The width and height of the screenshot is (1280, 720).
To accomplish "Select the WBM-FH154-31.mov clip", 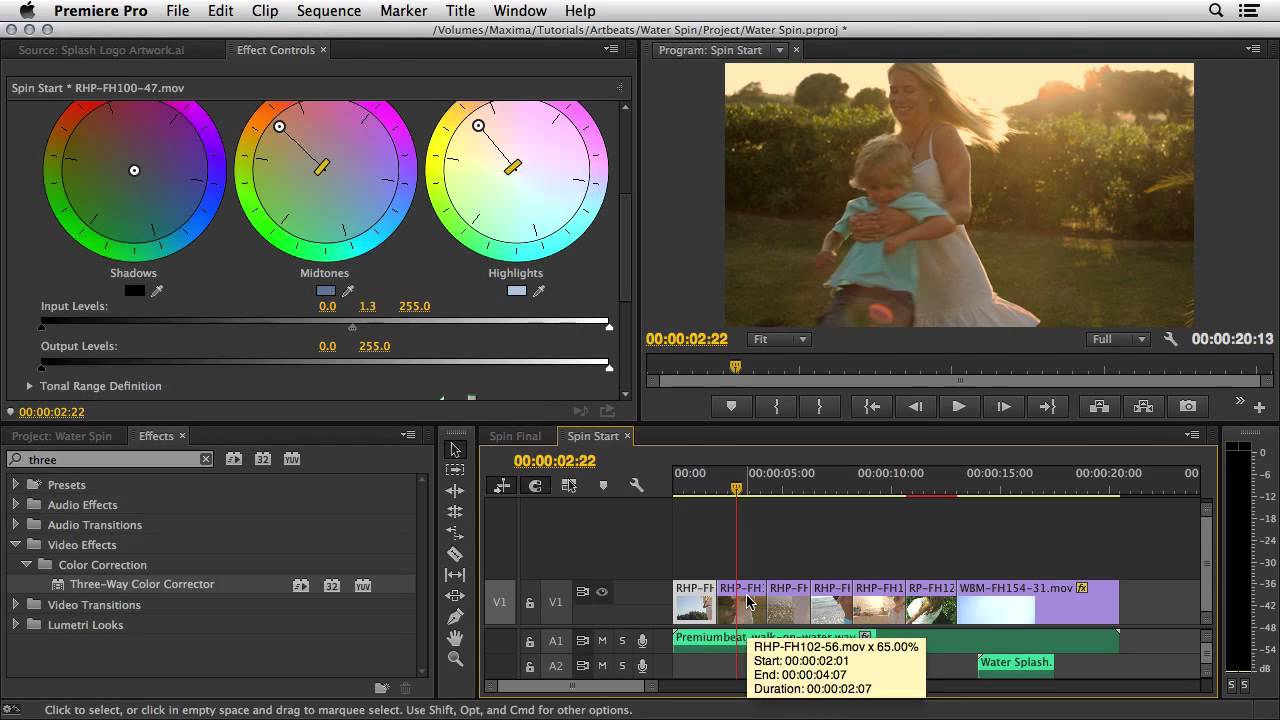I will click(1037, 602).
